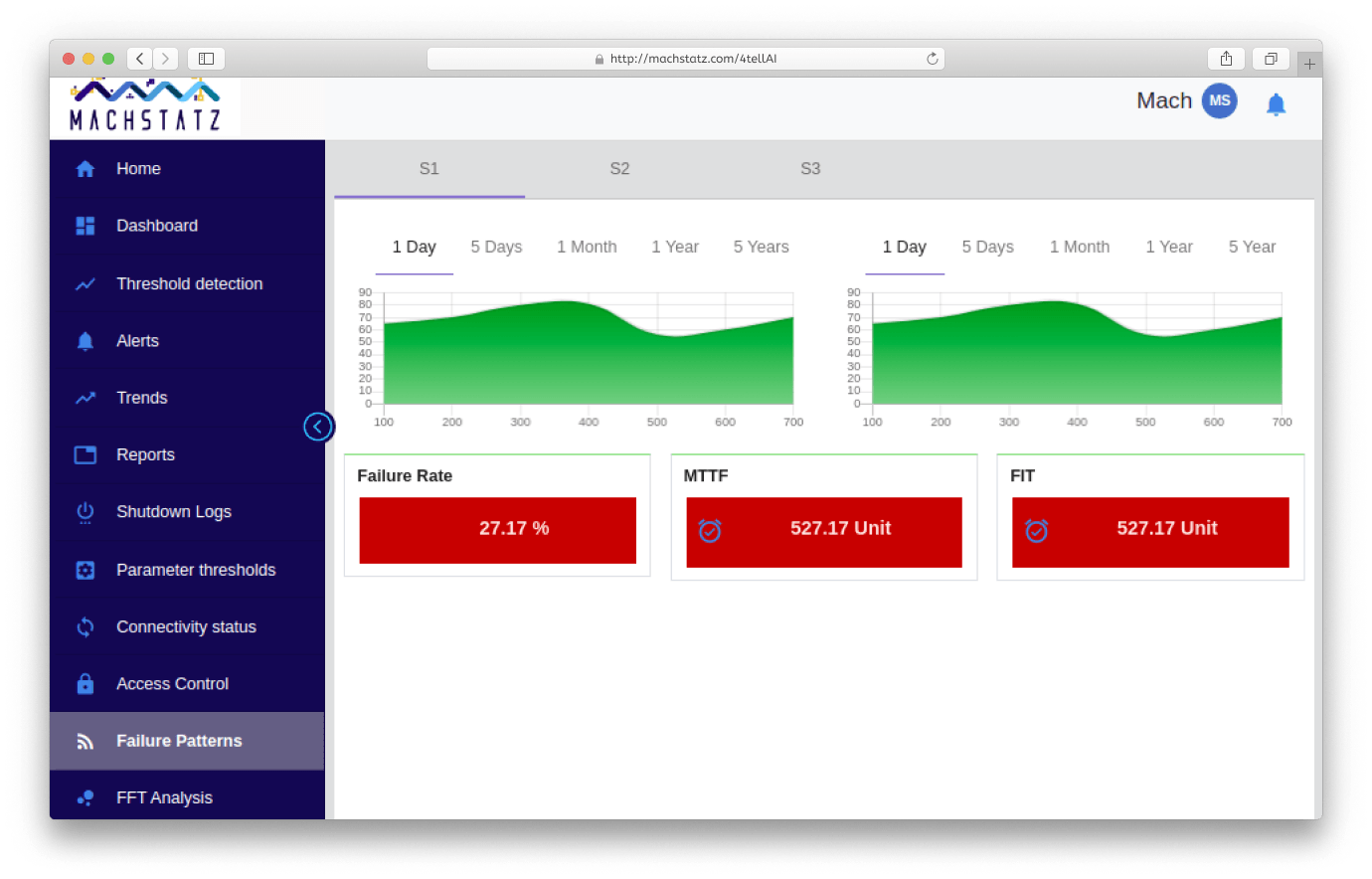Open Parameter thresholds in sidebar
Viewport: 1372px width, 879px height.
point(196,570)
